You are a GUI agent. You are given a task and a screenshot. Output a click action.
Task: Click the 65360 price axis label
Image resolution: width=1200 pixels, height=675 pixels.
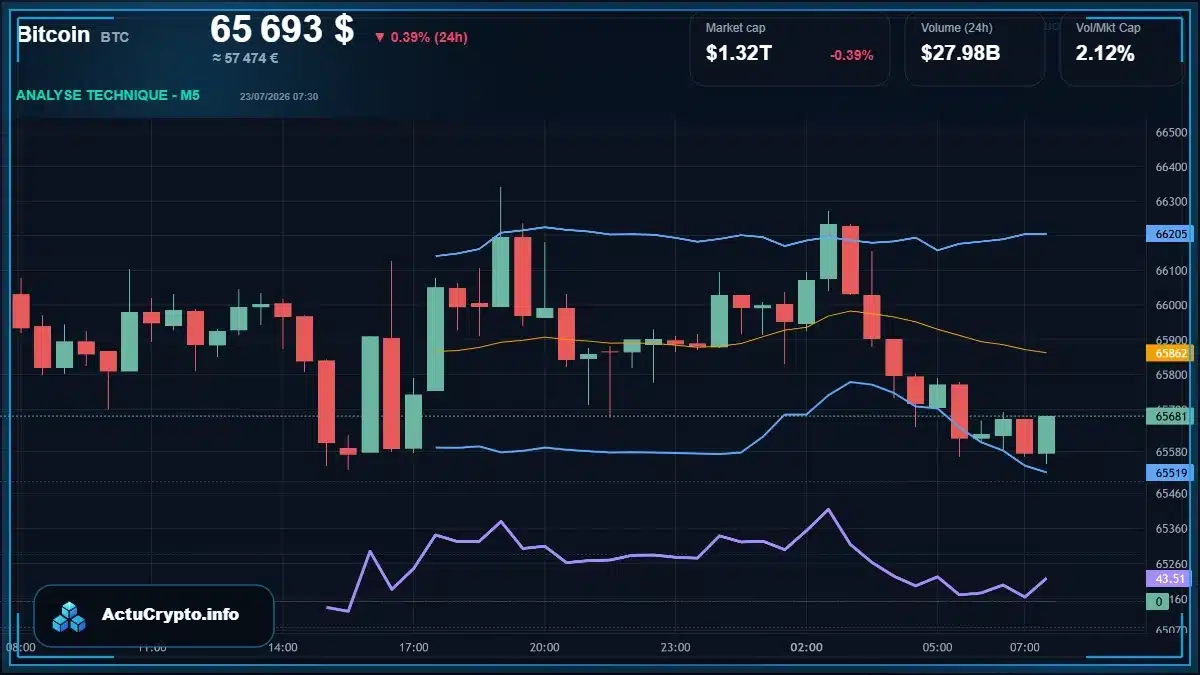(x=1171, y=528)
